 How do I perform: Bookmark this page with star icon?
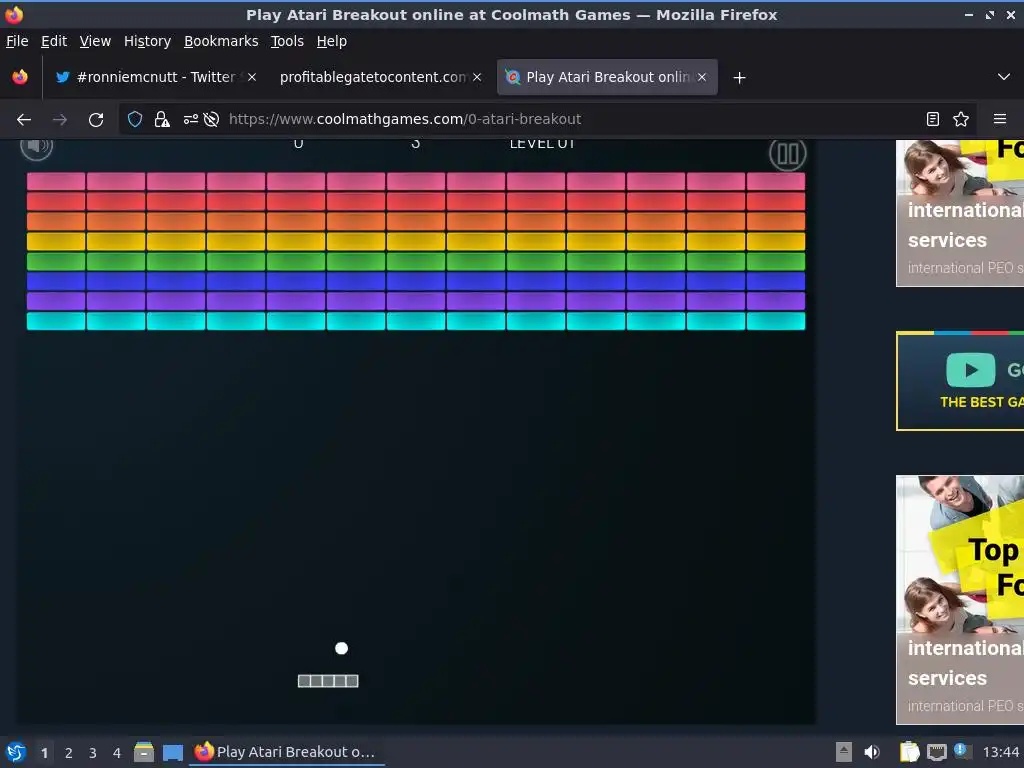pos(961,119)
